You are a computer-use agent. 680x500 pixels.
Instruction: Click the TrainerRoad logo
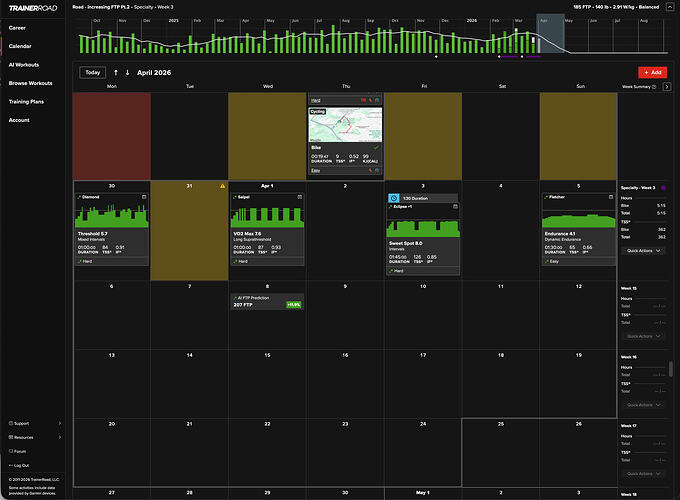[x=33, y=8]
